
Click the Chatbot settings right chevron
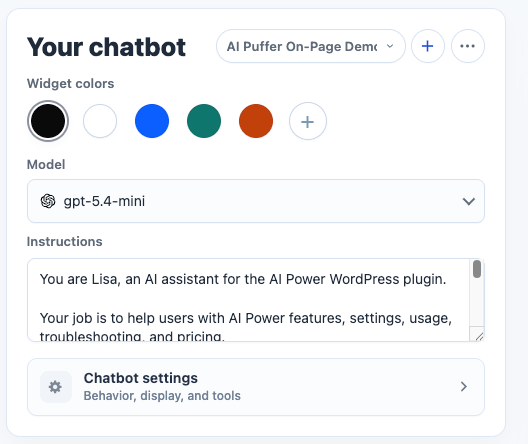(x=464, y=386)
